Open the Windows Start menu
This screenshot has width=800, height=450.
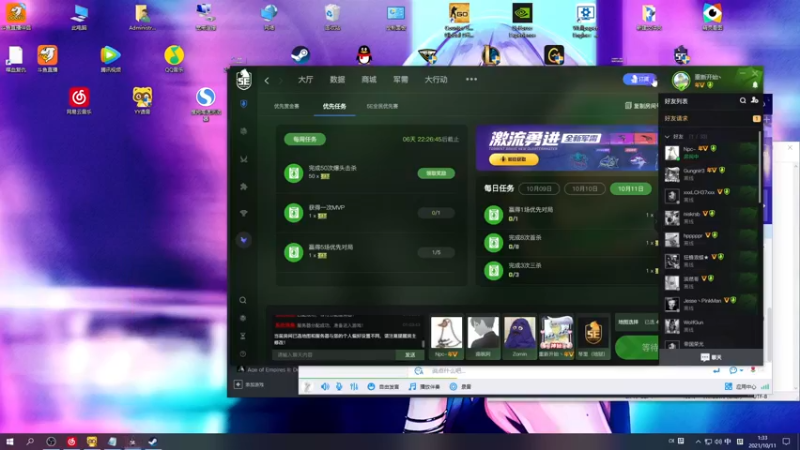point(9,441)
